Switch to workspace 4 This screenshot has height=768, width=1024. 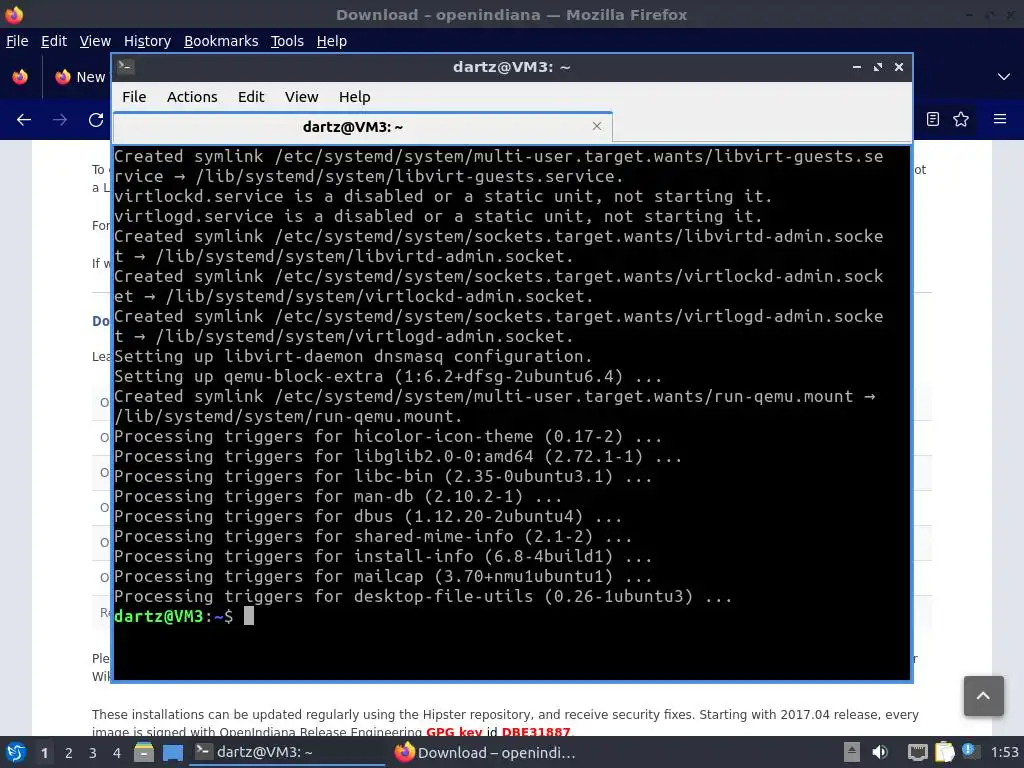[117, 753]
